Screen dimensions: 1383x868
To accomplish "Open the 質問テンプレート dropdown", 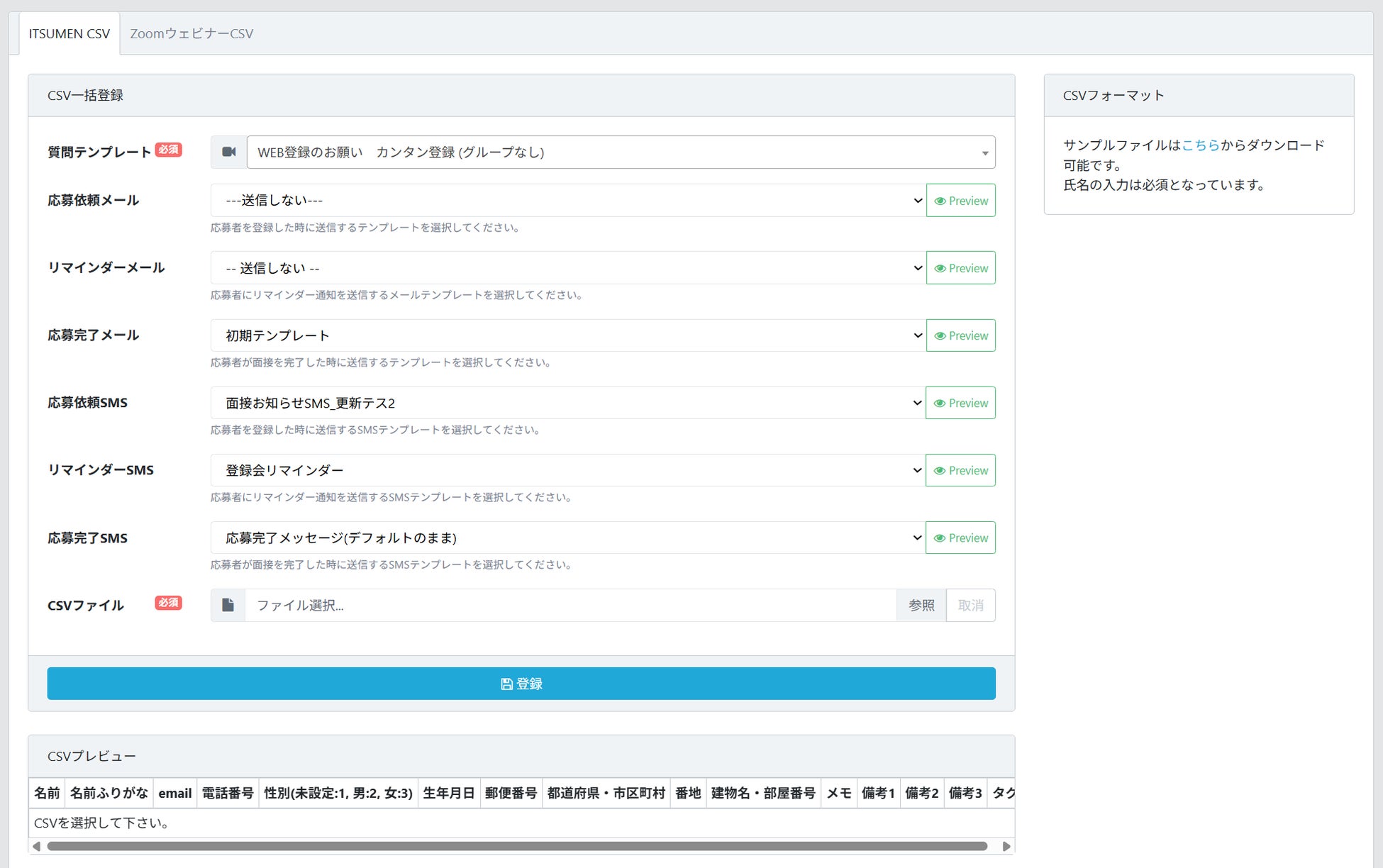I will pyautogui.click(x=621, y=152).
